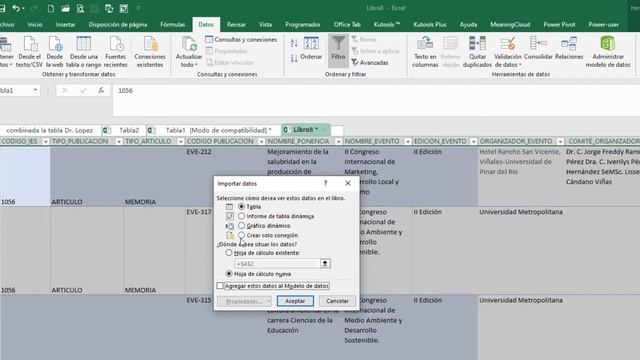Viewport: 640px width, 360px height.
Task: Open the Kutools Plus ribbon tab
Action: (x=430, y=24)
